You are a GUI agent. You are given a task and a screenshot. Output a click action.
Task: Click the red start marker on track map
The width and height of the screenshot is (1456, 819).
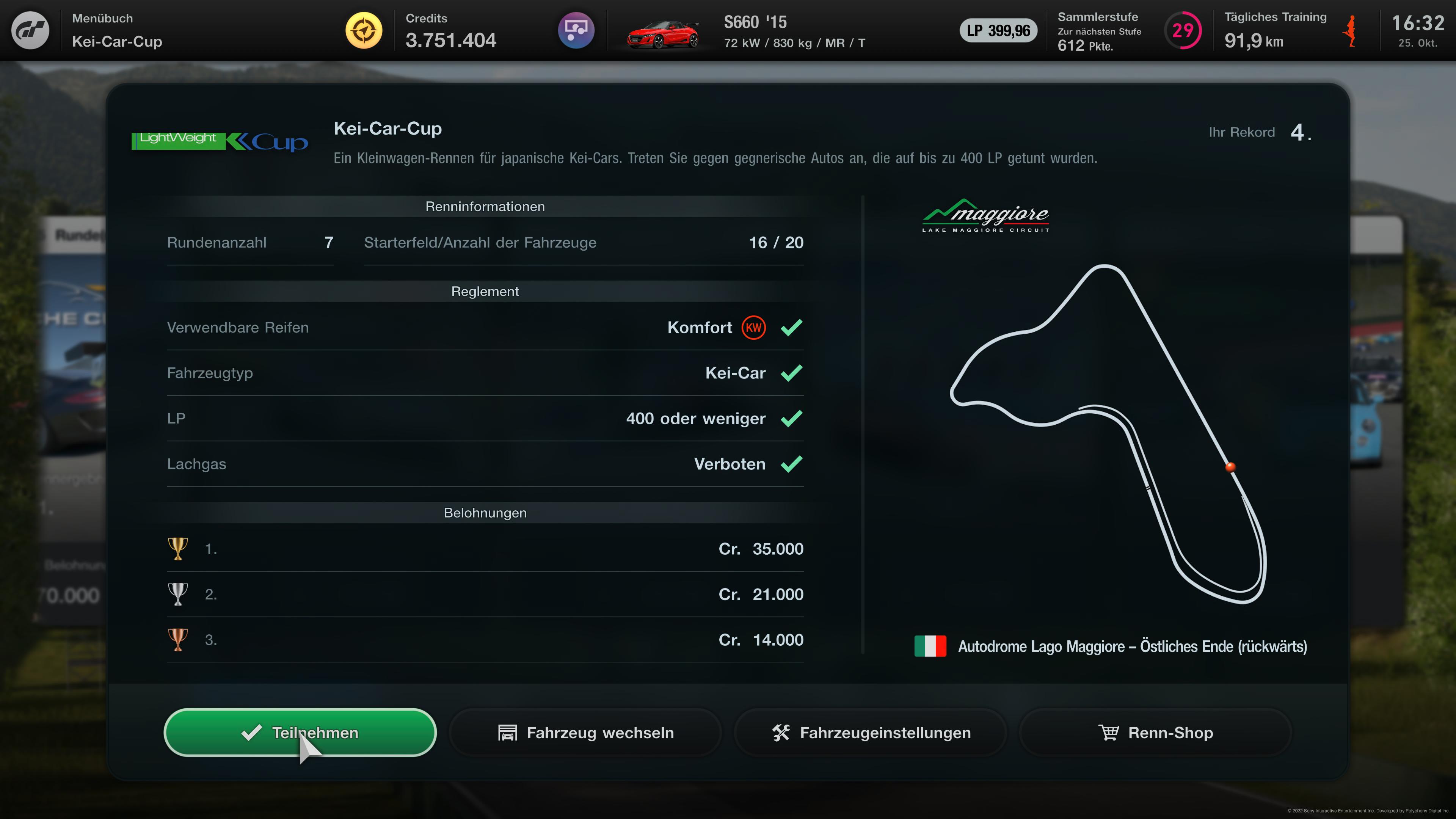coord(1230,467)
